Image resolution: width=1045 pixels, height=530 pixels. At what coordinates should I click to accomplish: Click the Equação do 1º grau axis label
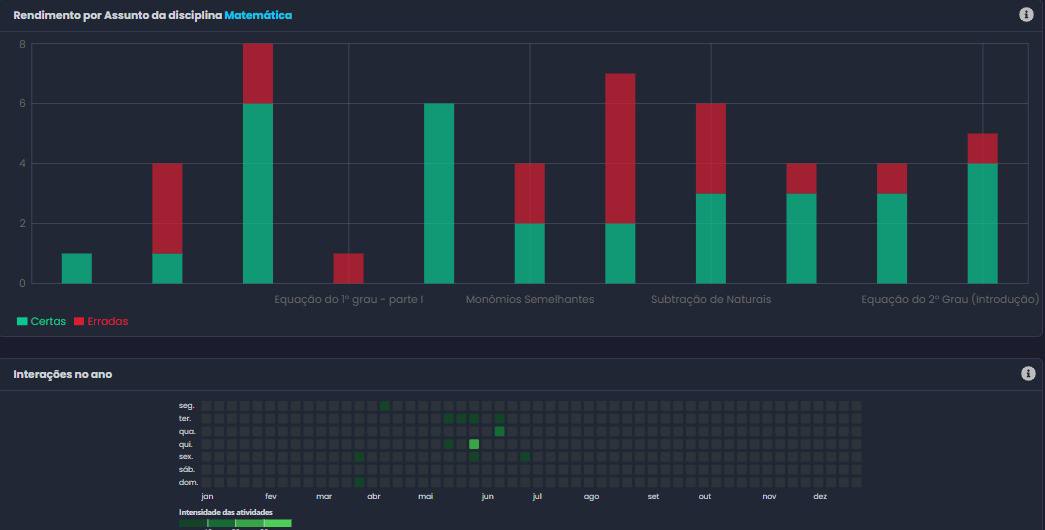348,299
